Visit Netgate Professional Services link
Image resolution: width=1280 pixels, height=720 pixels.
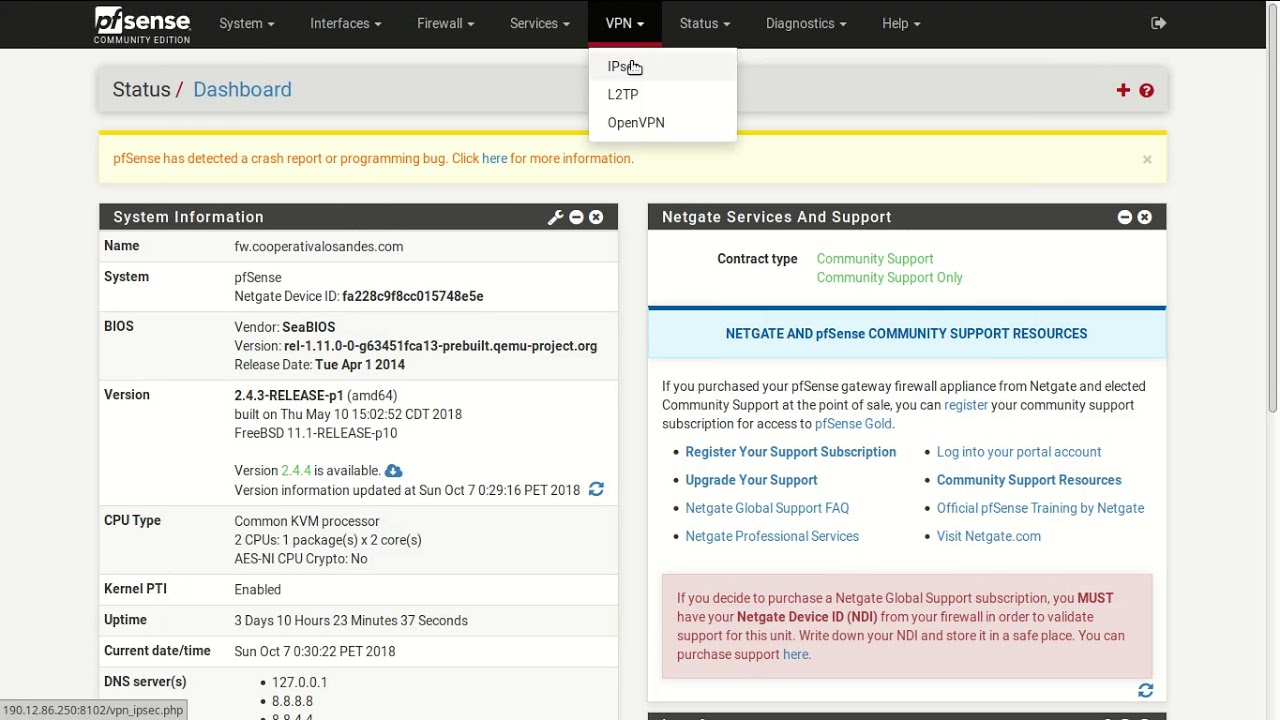772,536
